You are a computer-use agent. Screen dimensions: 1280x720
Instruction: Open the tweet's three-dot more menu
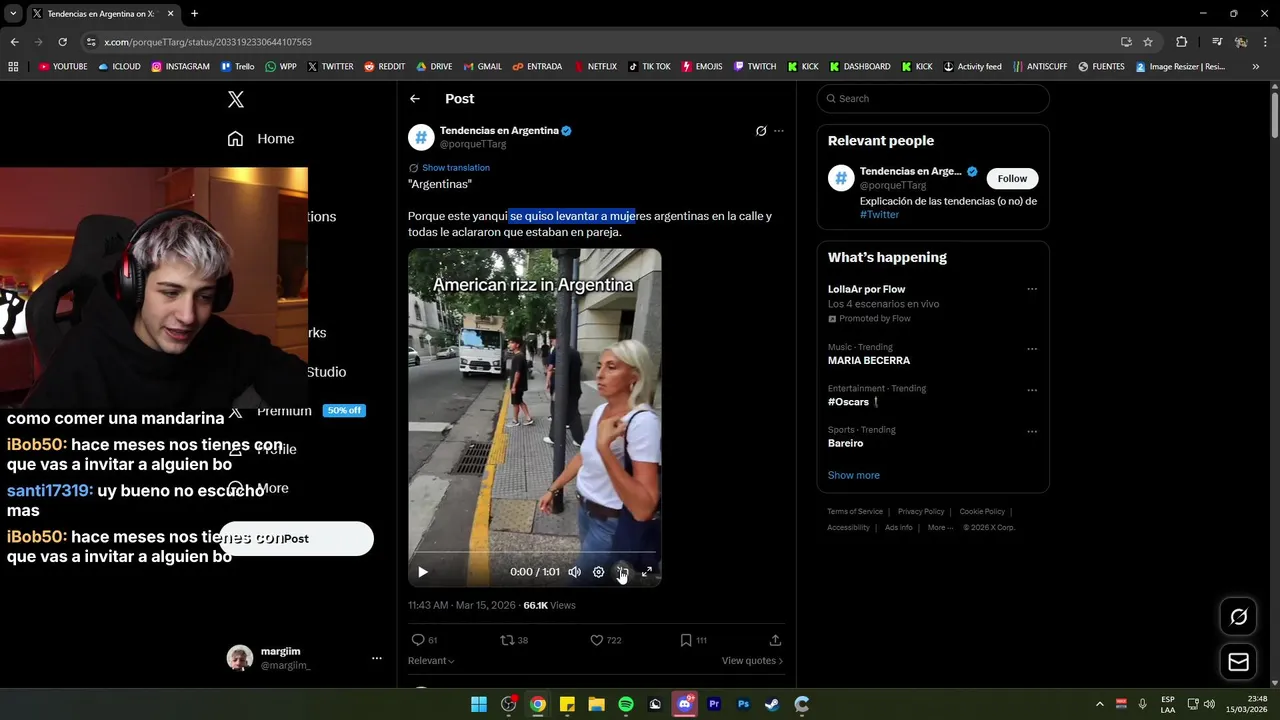[x=779, y=131]
